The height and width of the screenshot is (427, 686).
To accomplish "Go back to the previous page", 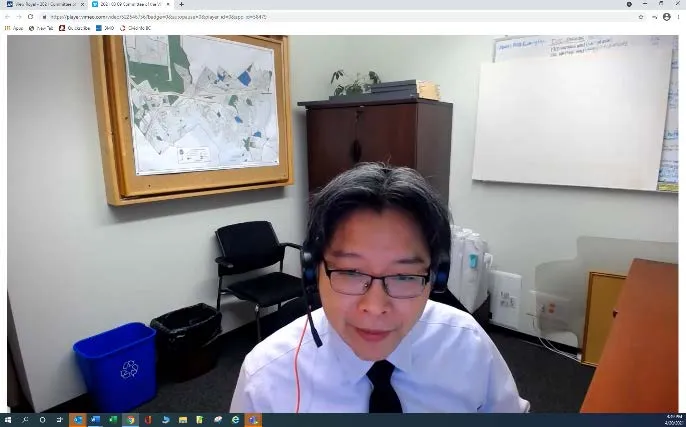I will (x=7, y=17).
